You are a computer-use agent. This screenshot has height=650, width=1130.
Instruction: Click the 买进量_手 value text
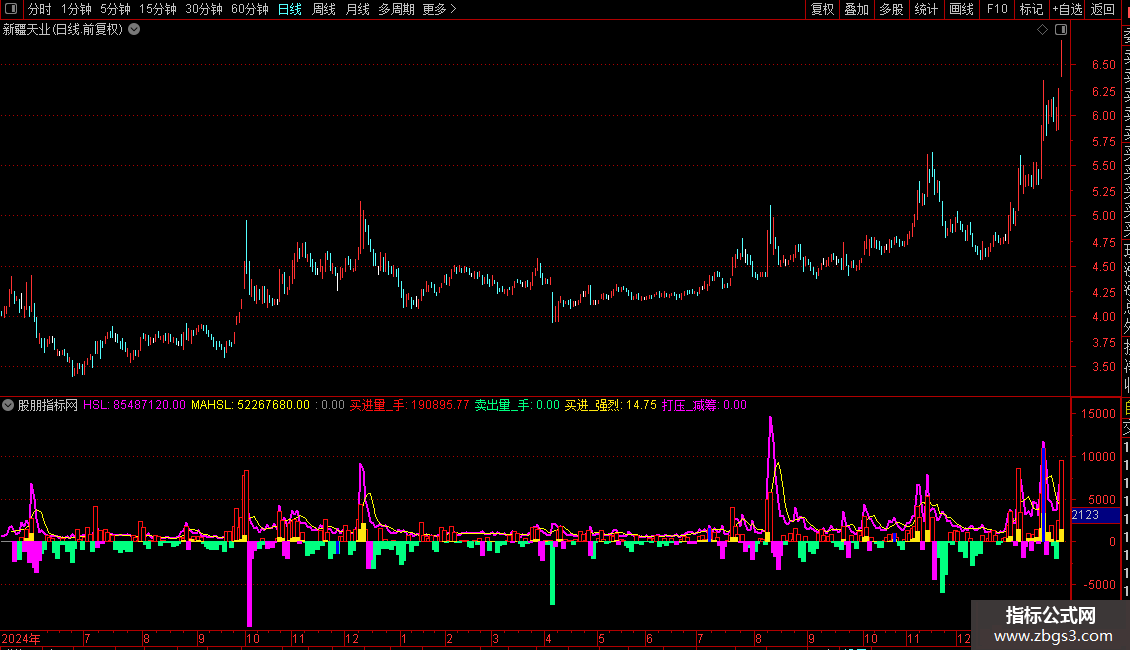tap(409, 405)
